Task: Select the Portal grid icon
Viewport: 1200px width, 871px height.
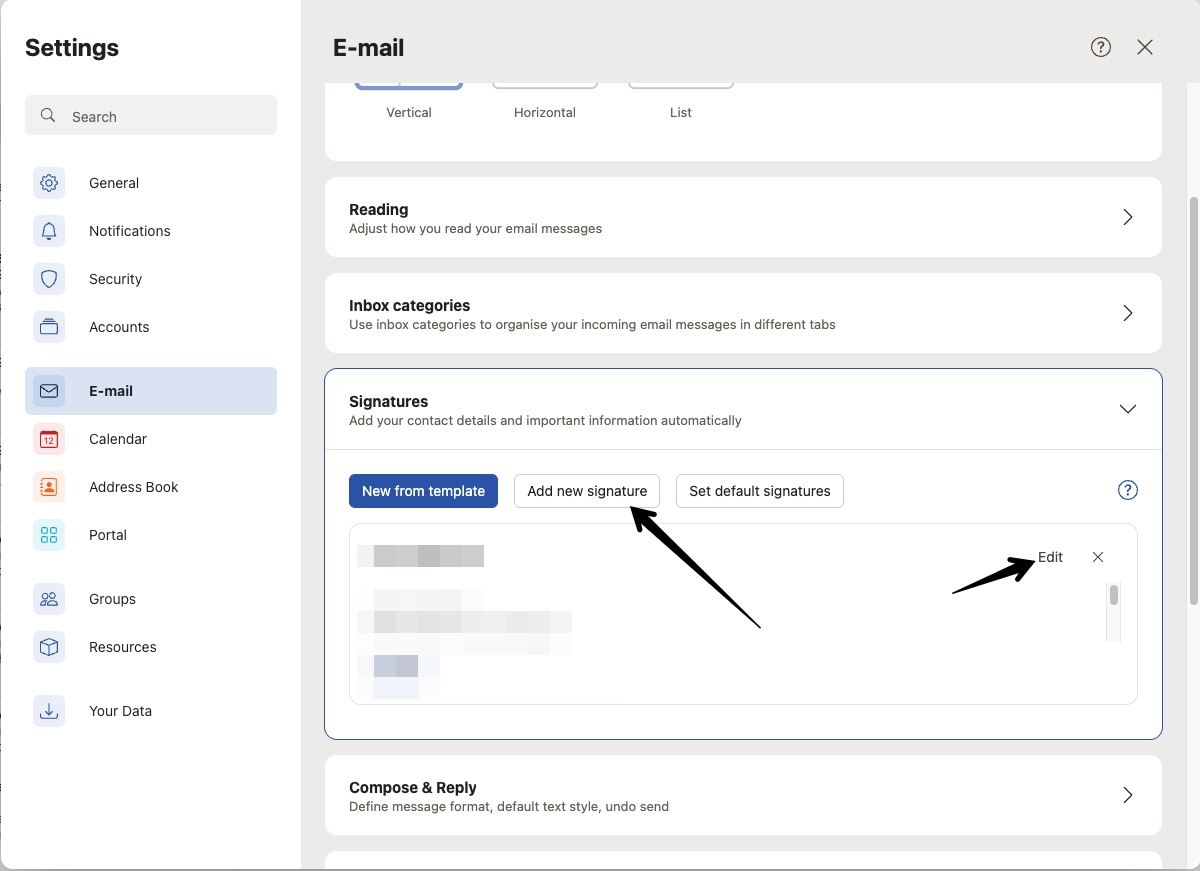Action: pos(49,535)
